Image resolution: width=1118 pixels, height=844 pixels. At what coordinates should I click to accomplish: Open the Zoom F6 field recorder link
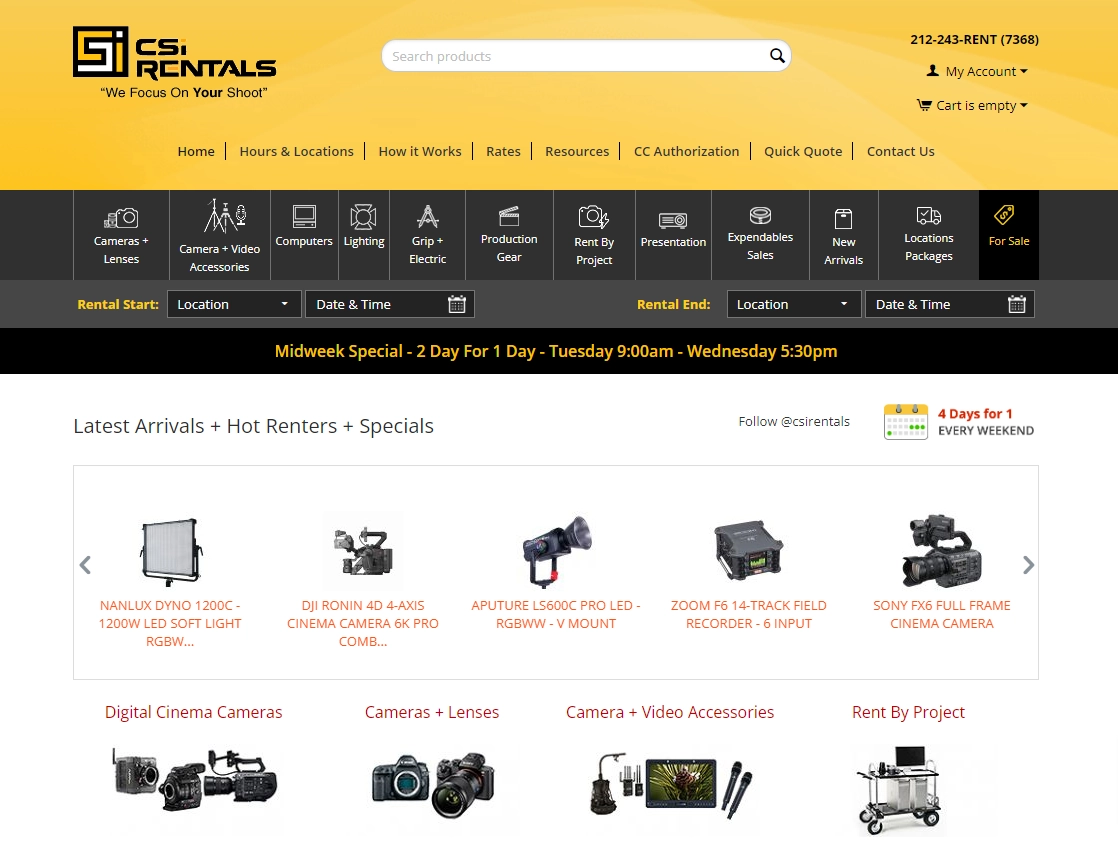click(749, 614)
